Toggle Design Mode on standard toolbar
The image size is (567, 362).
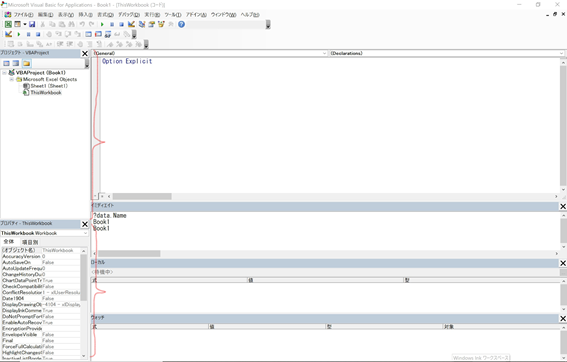tap(131, 24)
